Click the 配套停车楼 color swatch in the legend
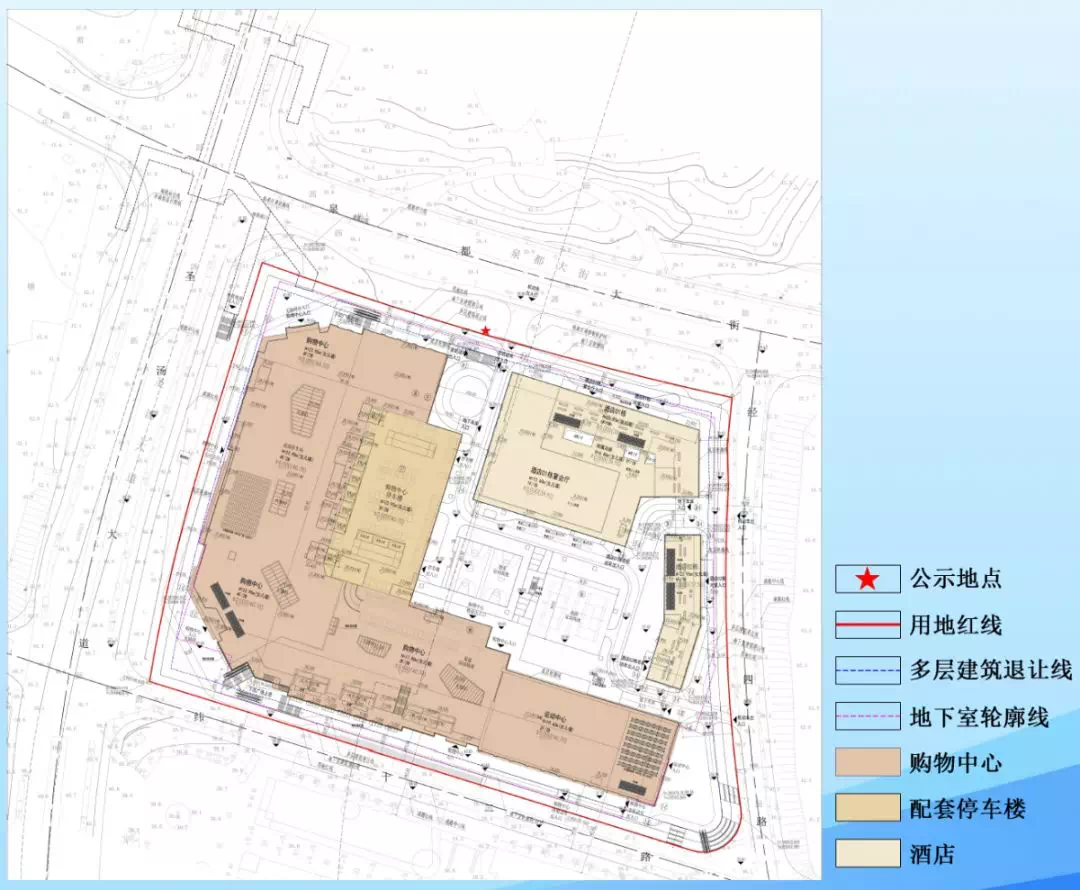This screenshot has width=1080, height=890. pyautogui.click(x=867, y=808)
